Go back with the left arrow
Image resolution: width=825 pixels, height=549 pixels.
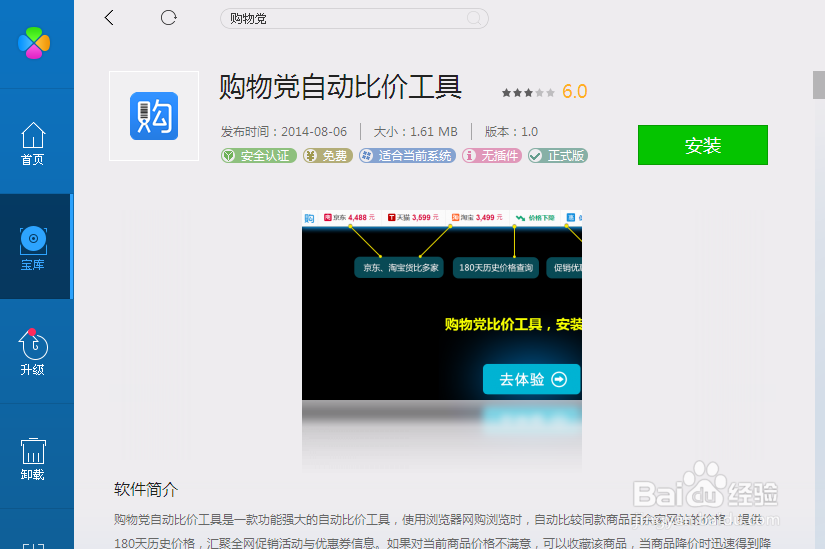tap(109, 18)
